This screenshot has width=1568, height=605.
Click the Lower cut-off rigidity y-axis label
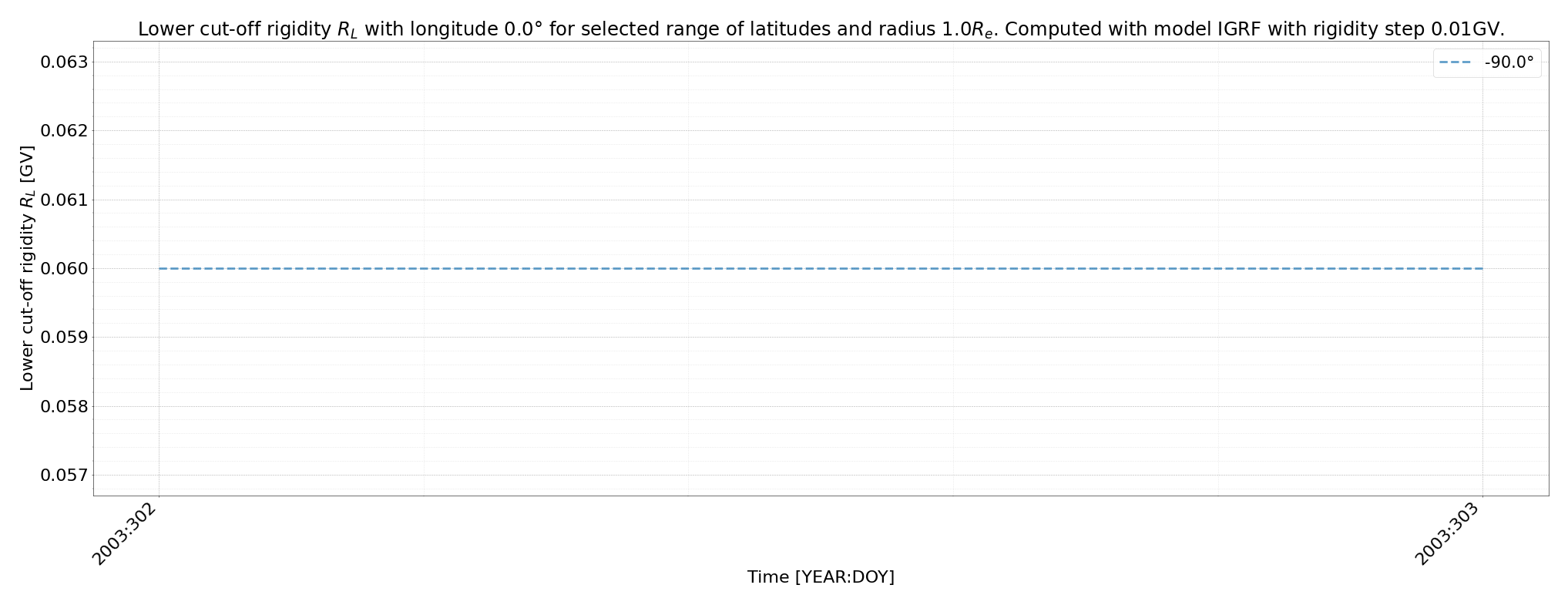(27, 267)
